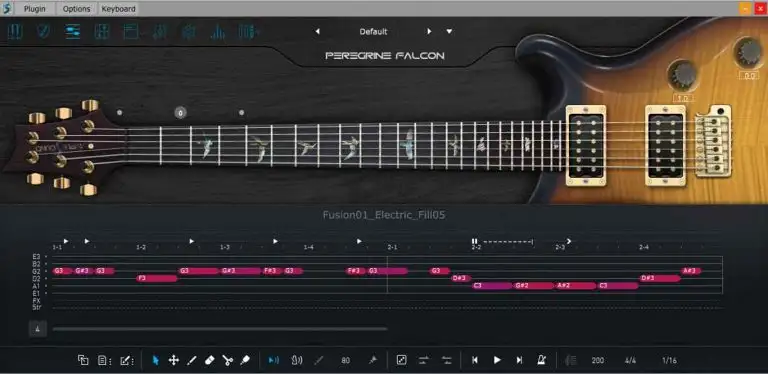Select the arrow pointer tool
This screenshot has height=374, width=768.
pyautogui.click(x=156, y=360)
